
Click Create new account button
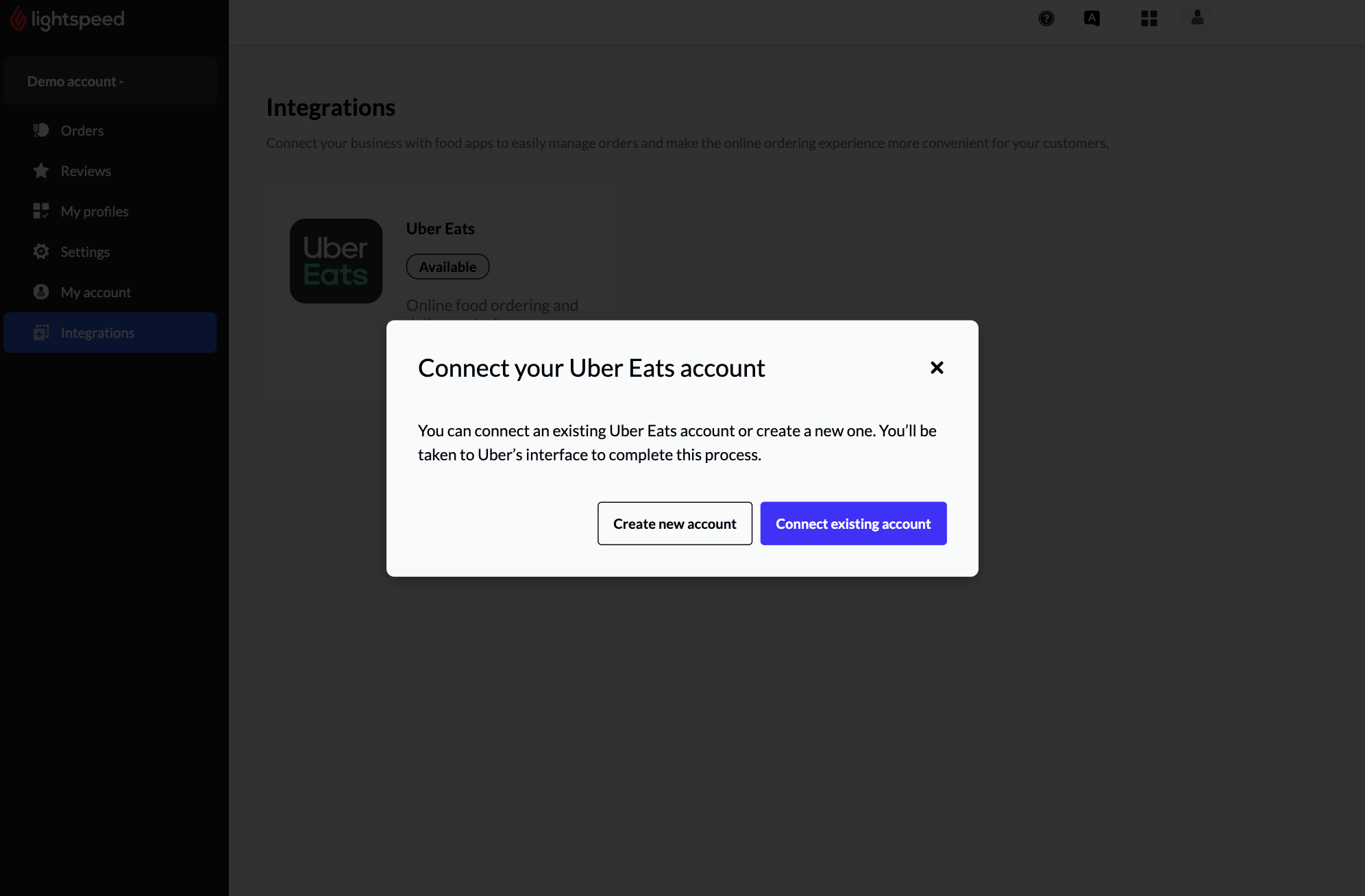(674, 523)
